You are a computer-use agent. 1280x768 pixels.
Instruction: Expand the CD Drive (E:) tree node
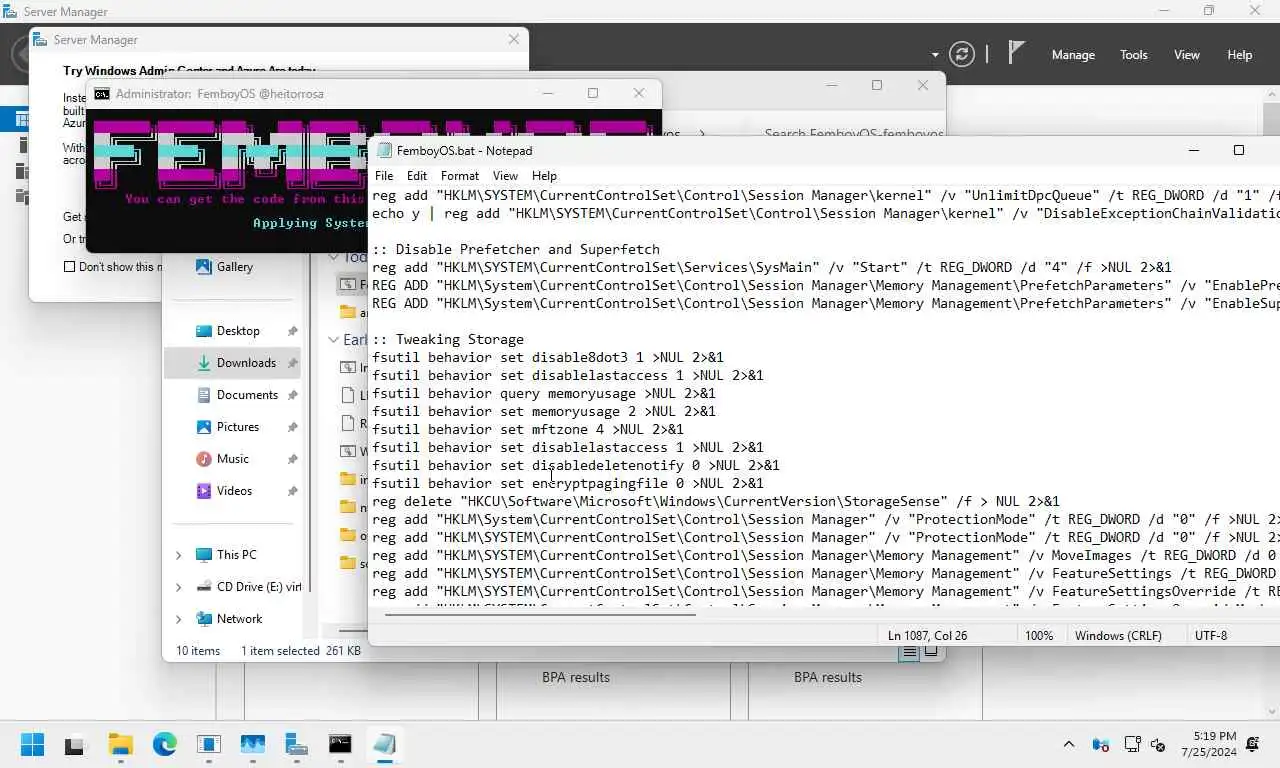tap(179, 587)
